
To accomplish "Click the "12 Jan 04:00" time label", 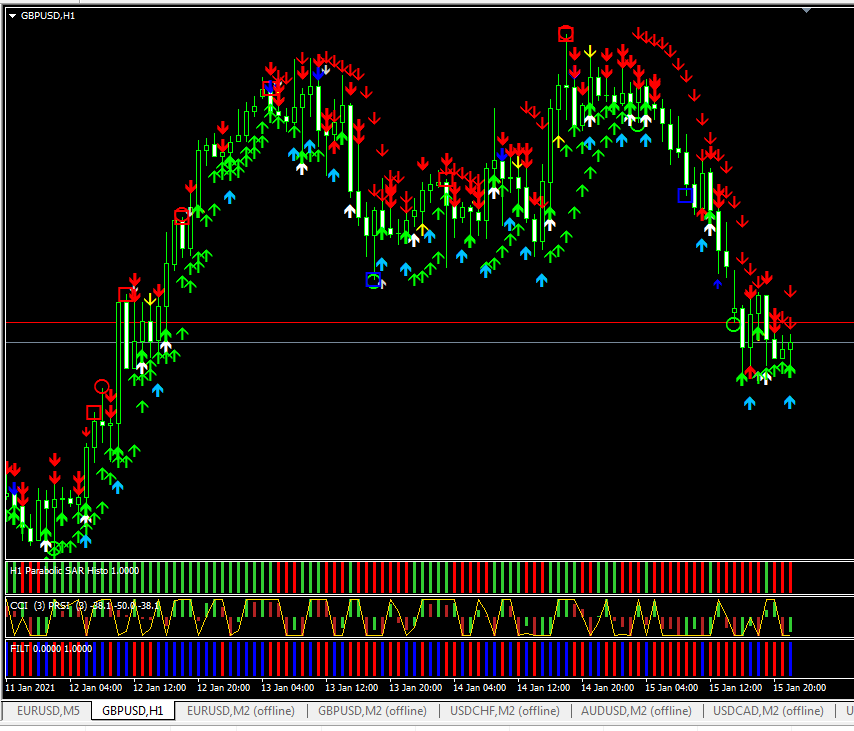I will point(96,687).
